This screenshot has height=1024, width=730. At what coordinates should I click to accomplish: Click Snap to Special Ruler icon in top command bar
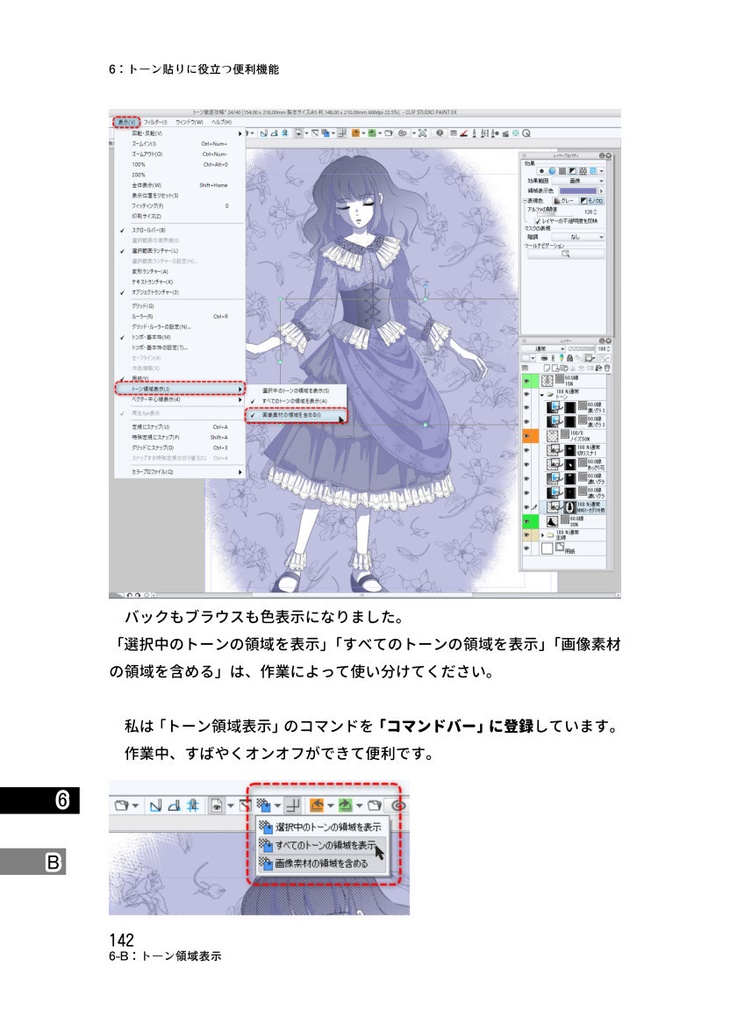(x=274, y=133)
